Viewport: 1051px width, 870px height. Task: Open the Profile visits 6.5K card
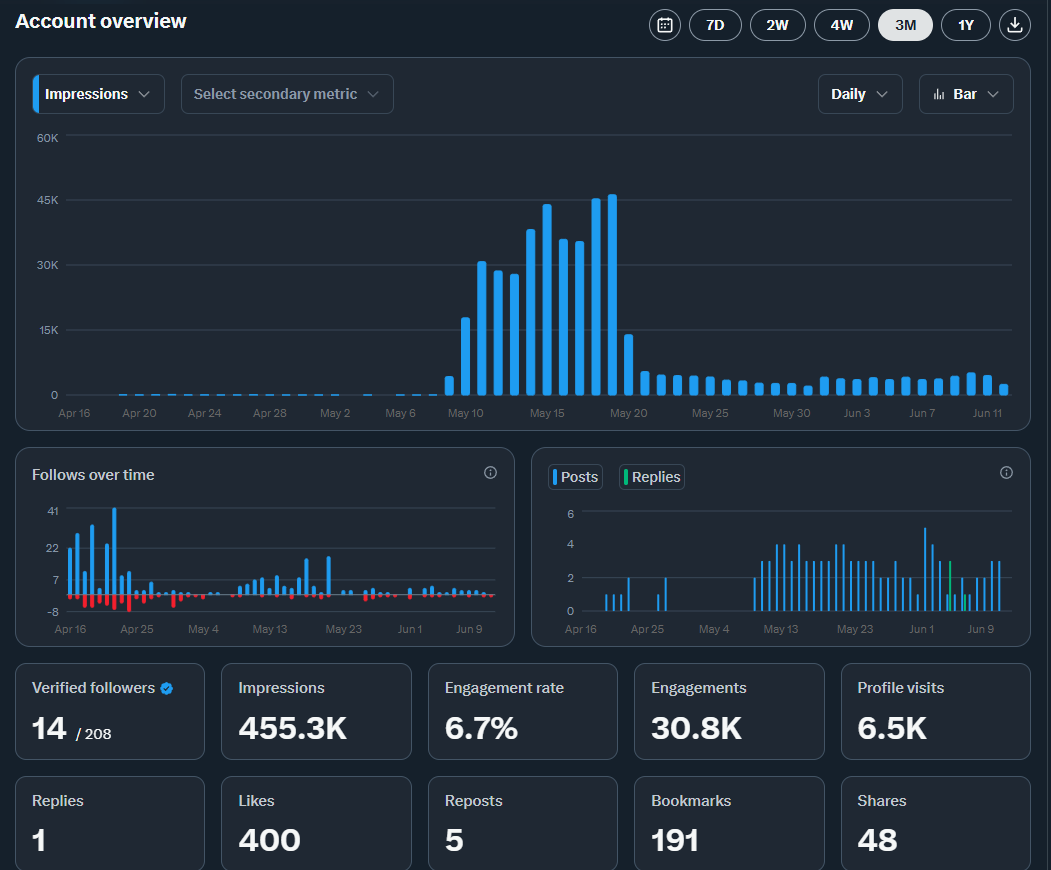tap(936, 711)
